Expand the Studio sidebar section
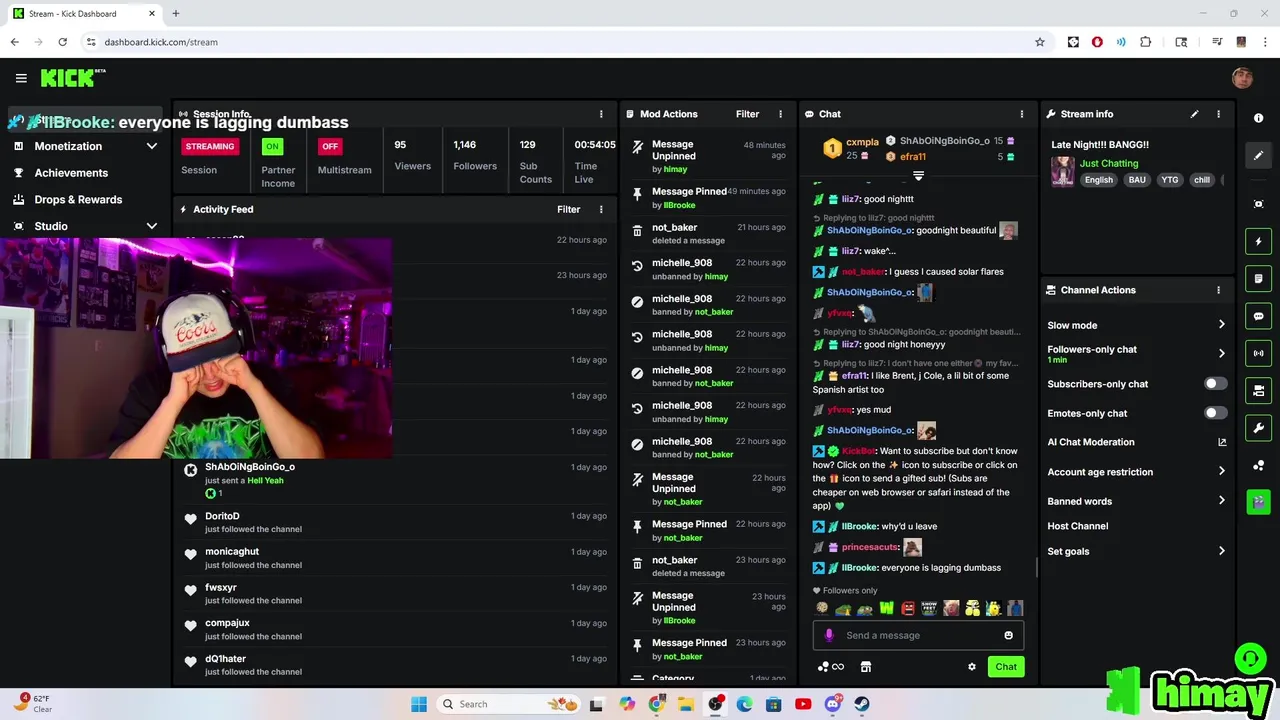Image resolution: width=1280 pixels, height=720 pixels. 152,226
